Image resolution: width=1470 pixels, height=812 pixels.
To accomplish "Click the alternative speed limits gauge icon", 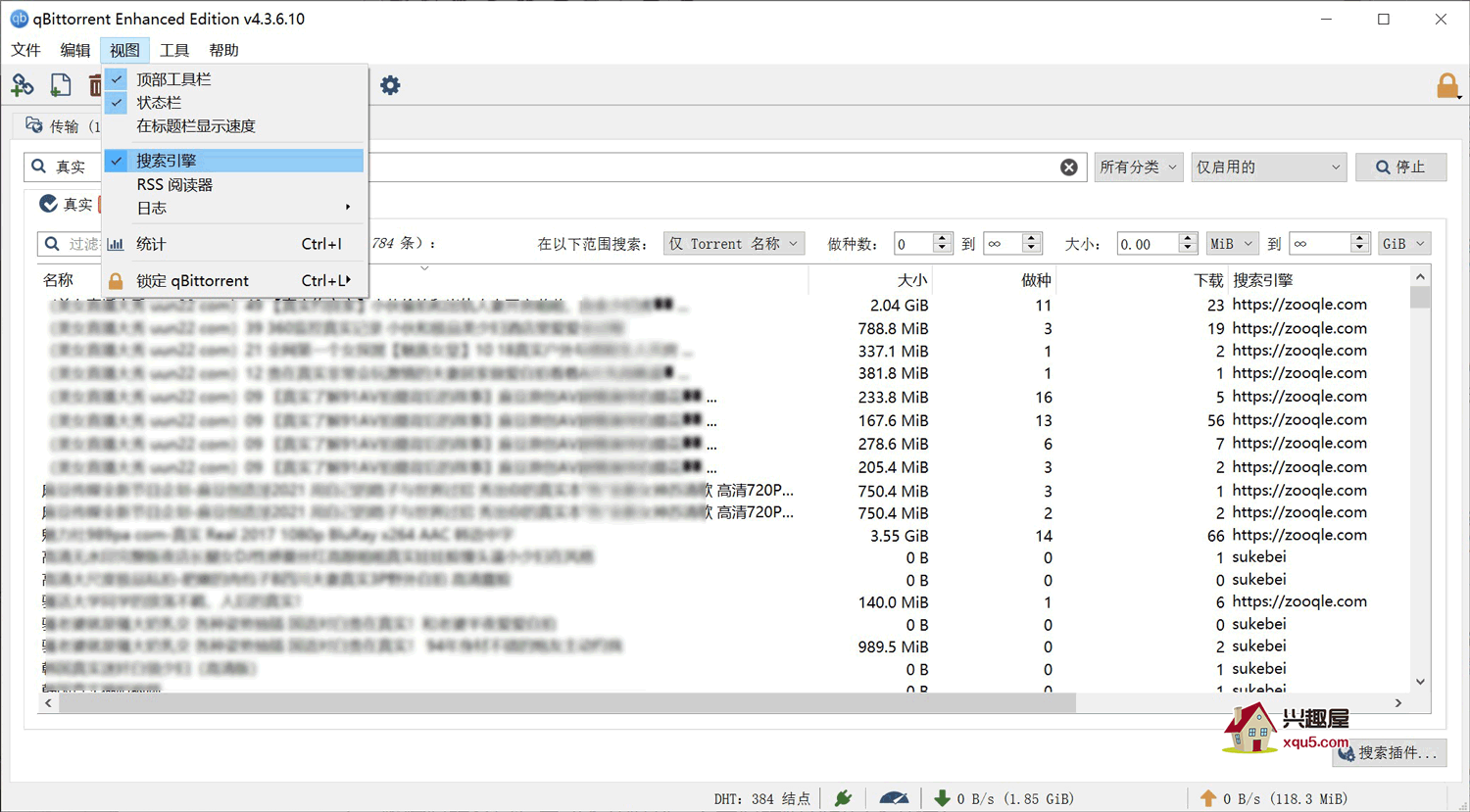I will coord(894,798).
